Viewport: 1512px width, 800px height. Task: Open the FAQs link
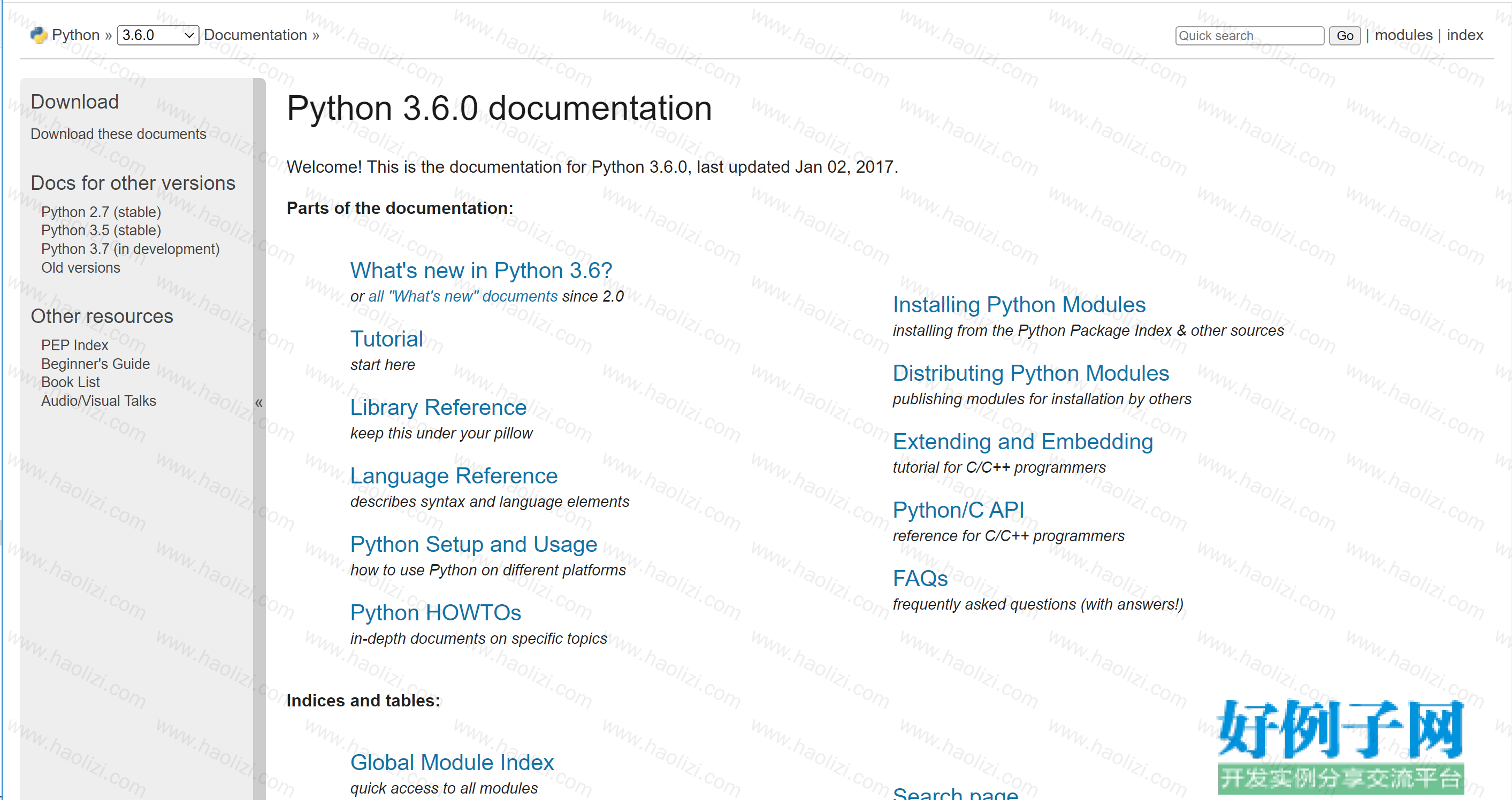tap(920, 579)
